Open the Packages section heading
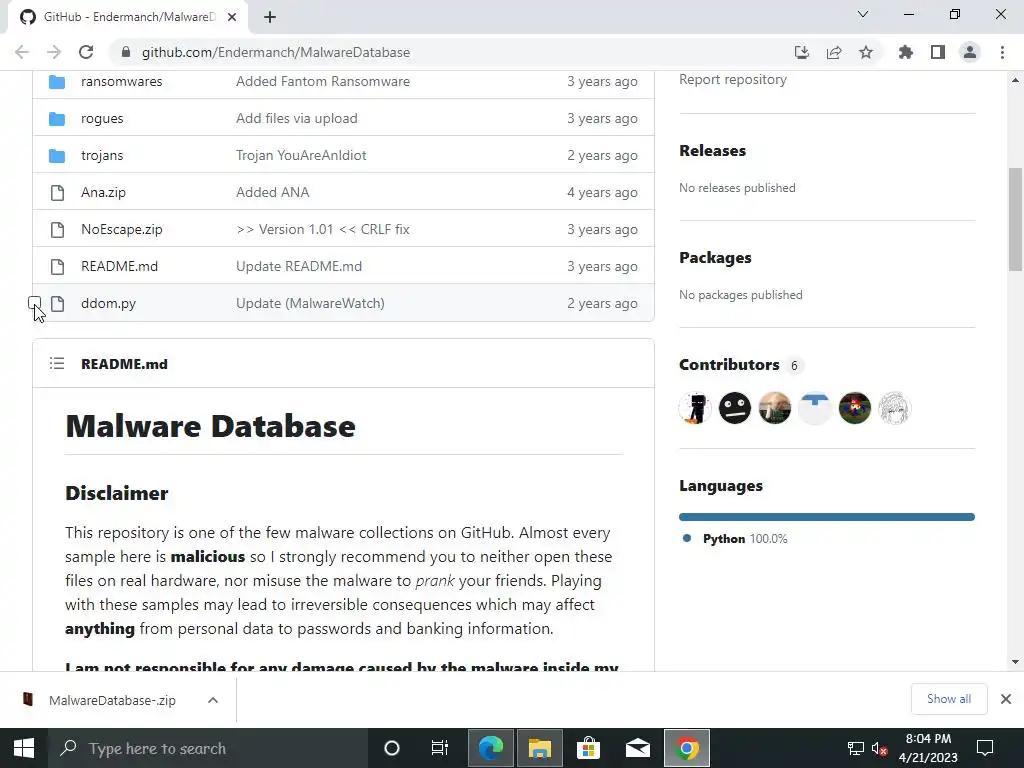This screenshot has width=1024, height=768. [x=715, y=258]
